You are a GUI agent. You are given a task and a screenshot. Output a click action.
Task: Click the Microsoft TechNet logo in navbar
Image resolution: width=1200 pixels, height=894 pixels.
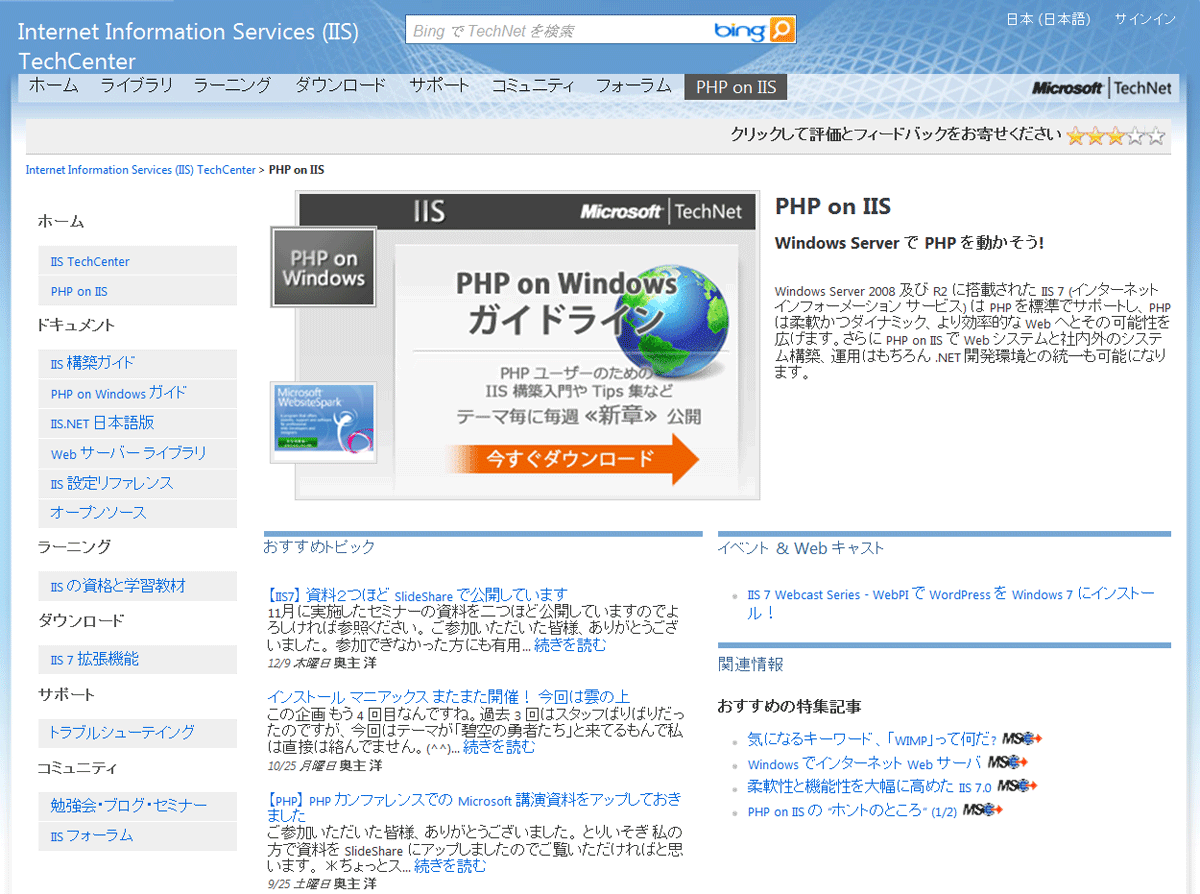(x=1102, y=88)
